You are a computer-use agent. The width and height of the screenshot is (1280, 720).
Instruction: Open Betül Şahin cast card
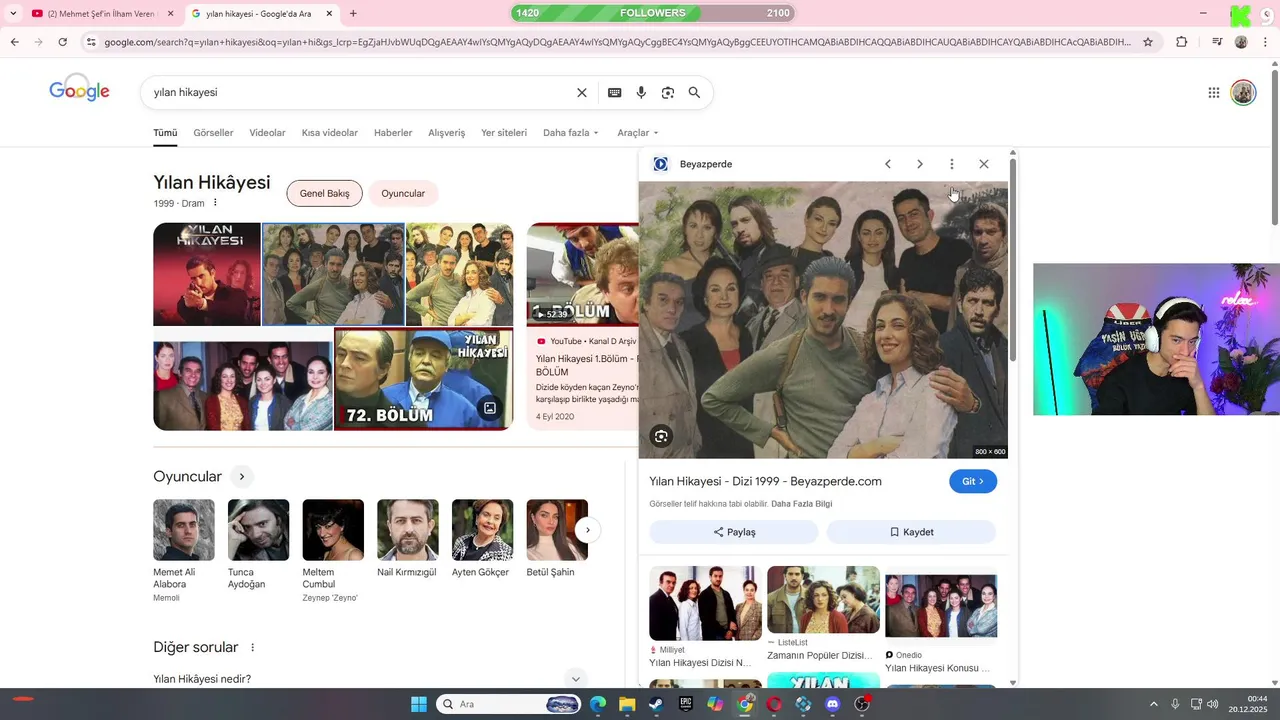pyautogui.click(x=557, y=539)
